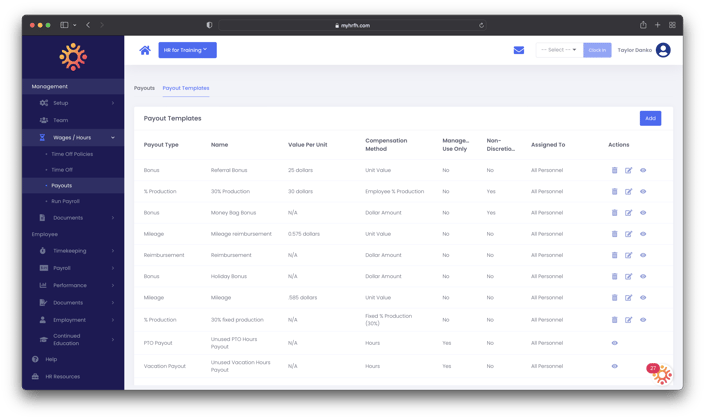Delete the .585 dollars Mileage template
Screen dimensions: 705x419
point(614,298)
